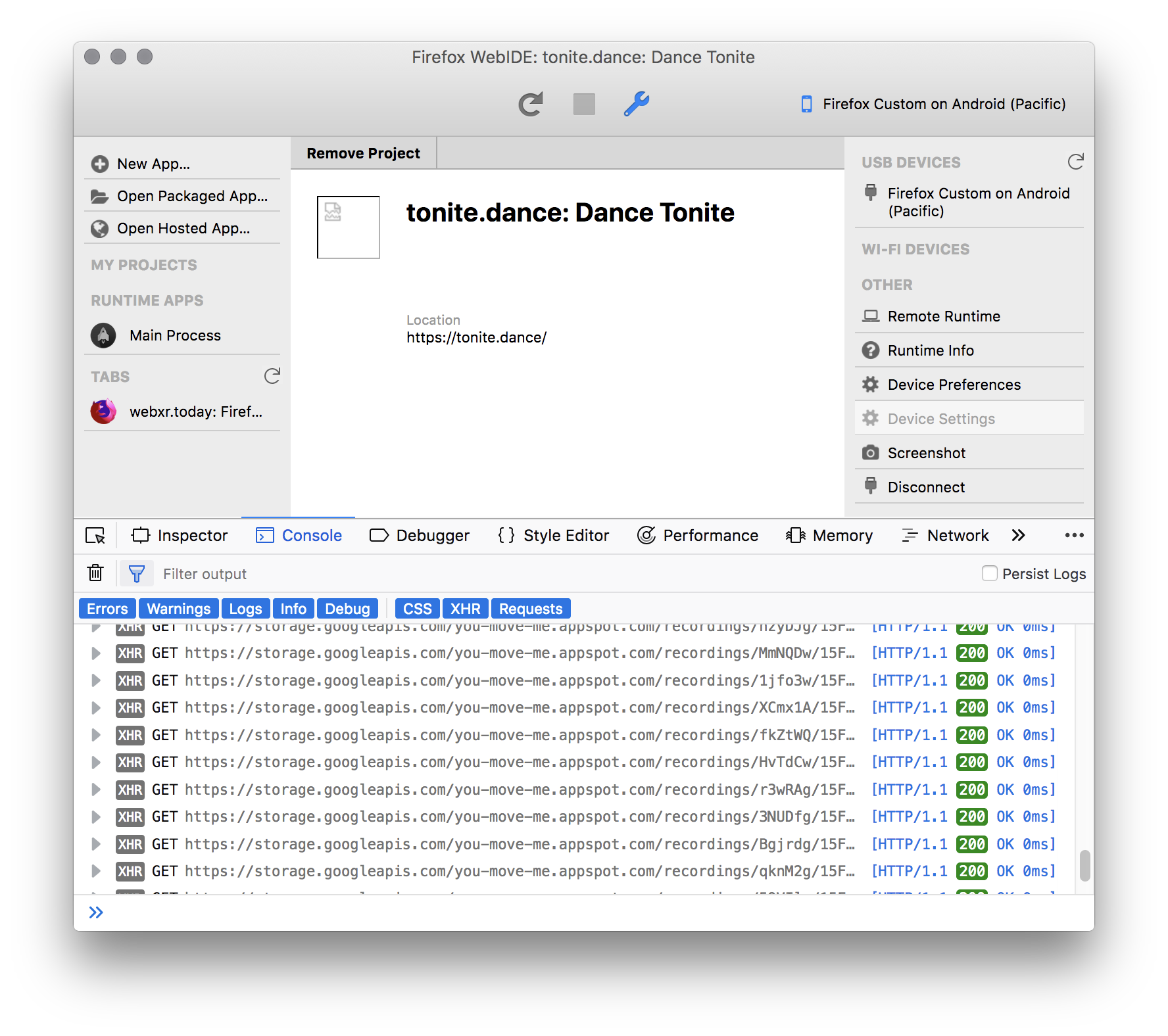Clear console output with trash icon
1168x1036 pixels.
tap(95, 573)
